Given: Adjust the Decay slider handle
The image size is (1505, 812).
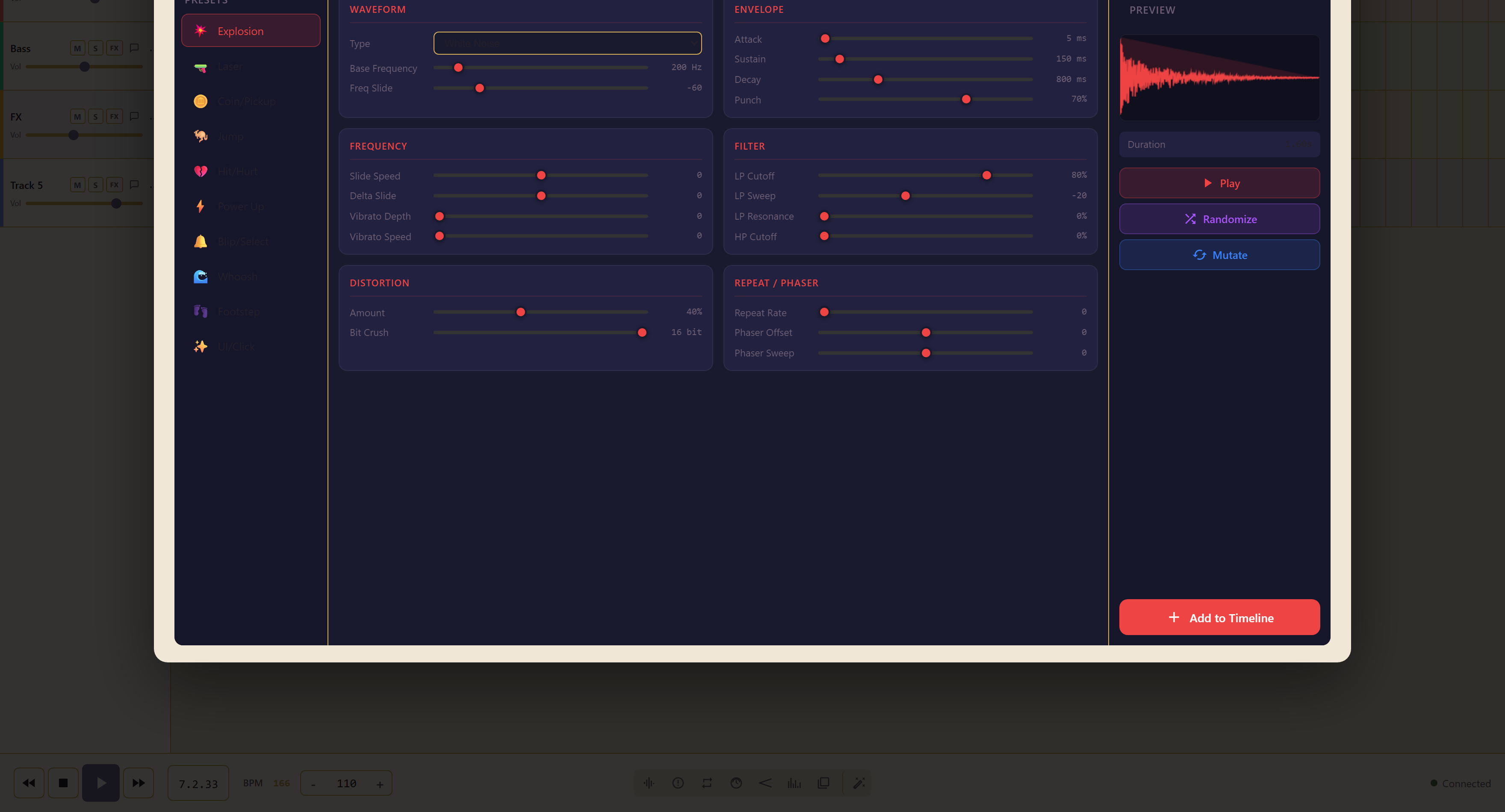Looking at the screenshot, I should [878, 79].
